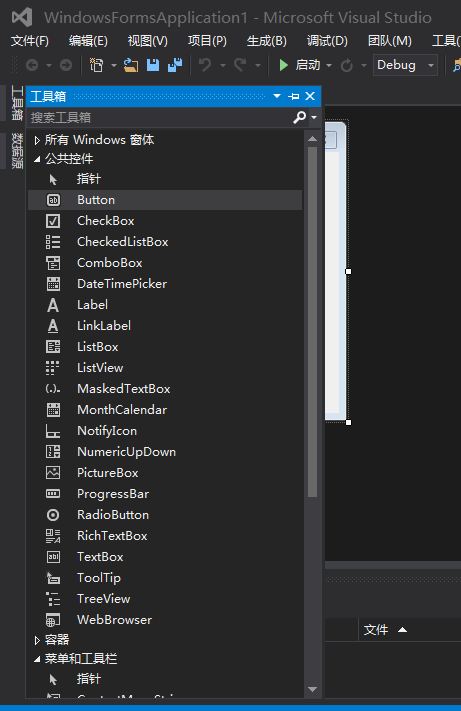The height and width of the screenshot is (711, 461).
Task: Click the form's right-middle resize handle
Action: pos(348,272)
